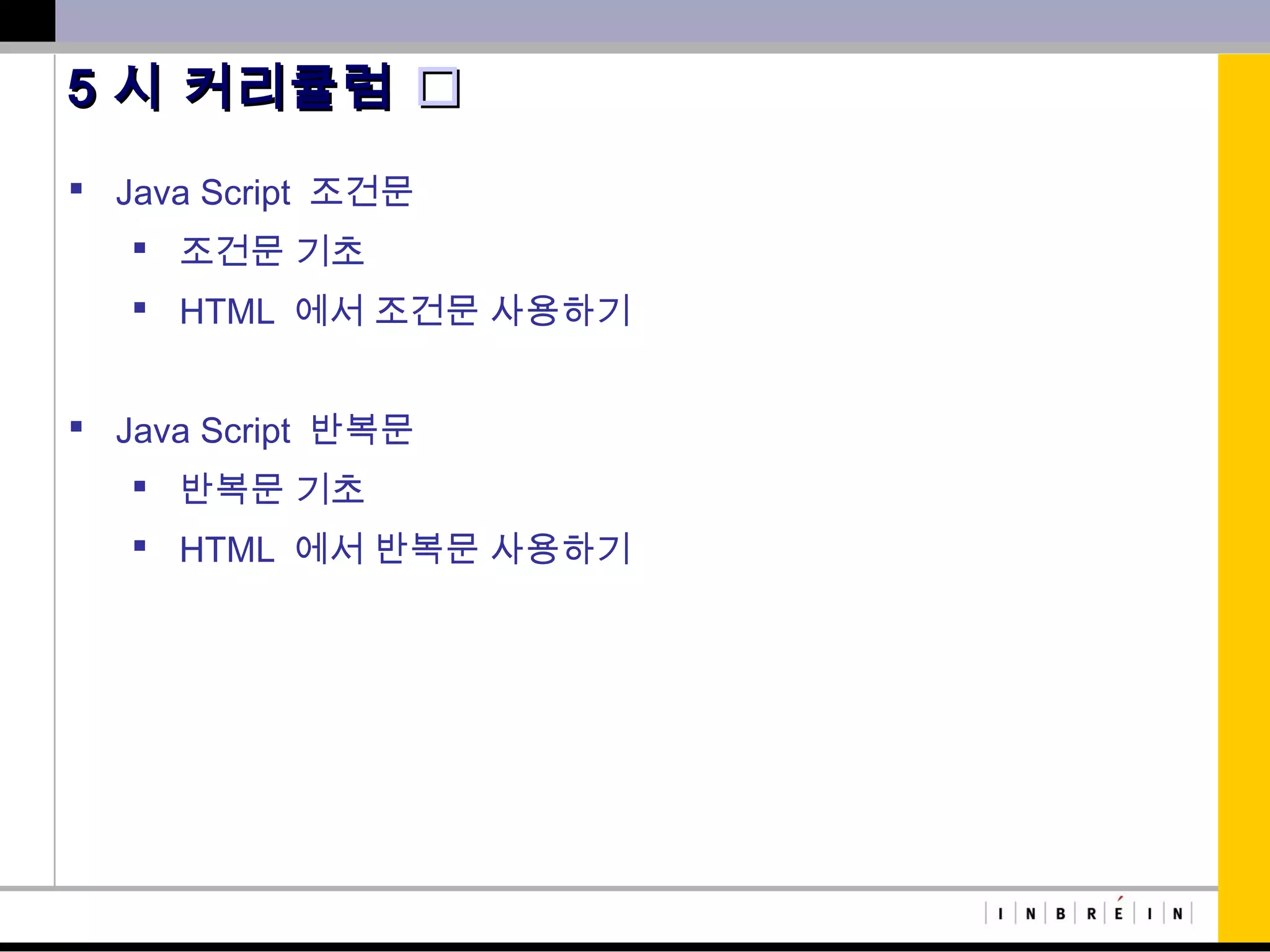This screenshot has width=1270, height=952.
Task: Click the square box glyph after the title
Action: (x=440, y=88)
